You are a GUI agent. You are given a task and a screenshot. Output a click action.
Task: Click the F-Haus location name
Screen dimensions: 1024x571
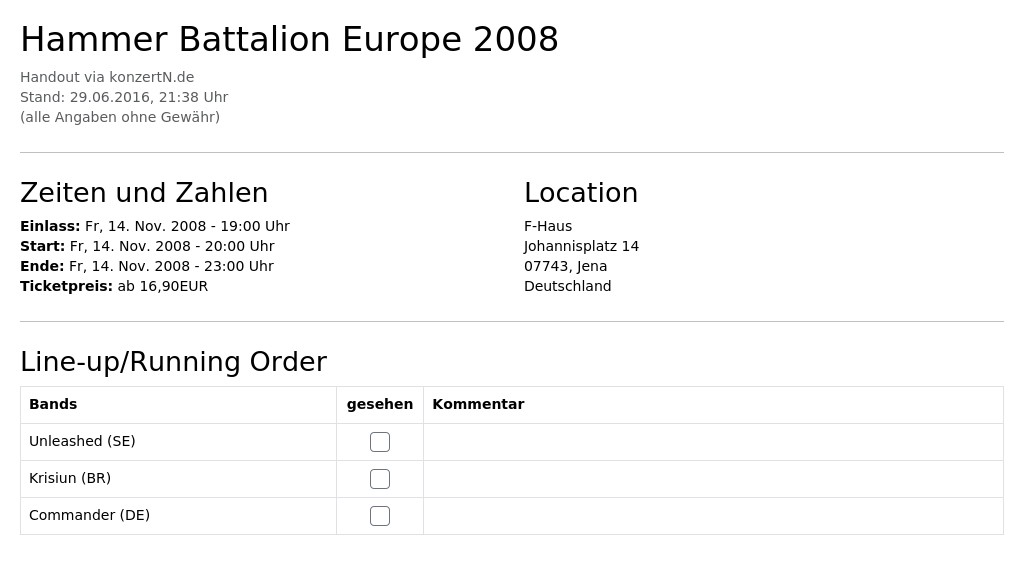point(548,226)
